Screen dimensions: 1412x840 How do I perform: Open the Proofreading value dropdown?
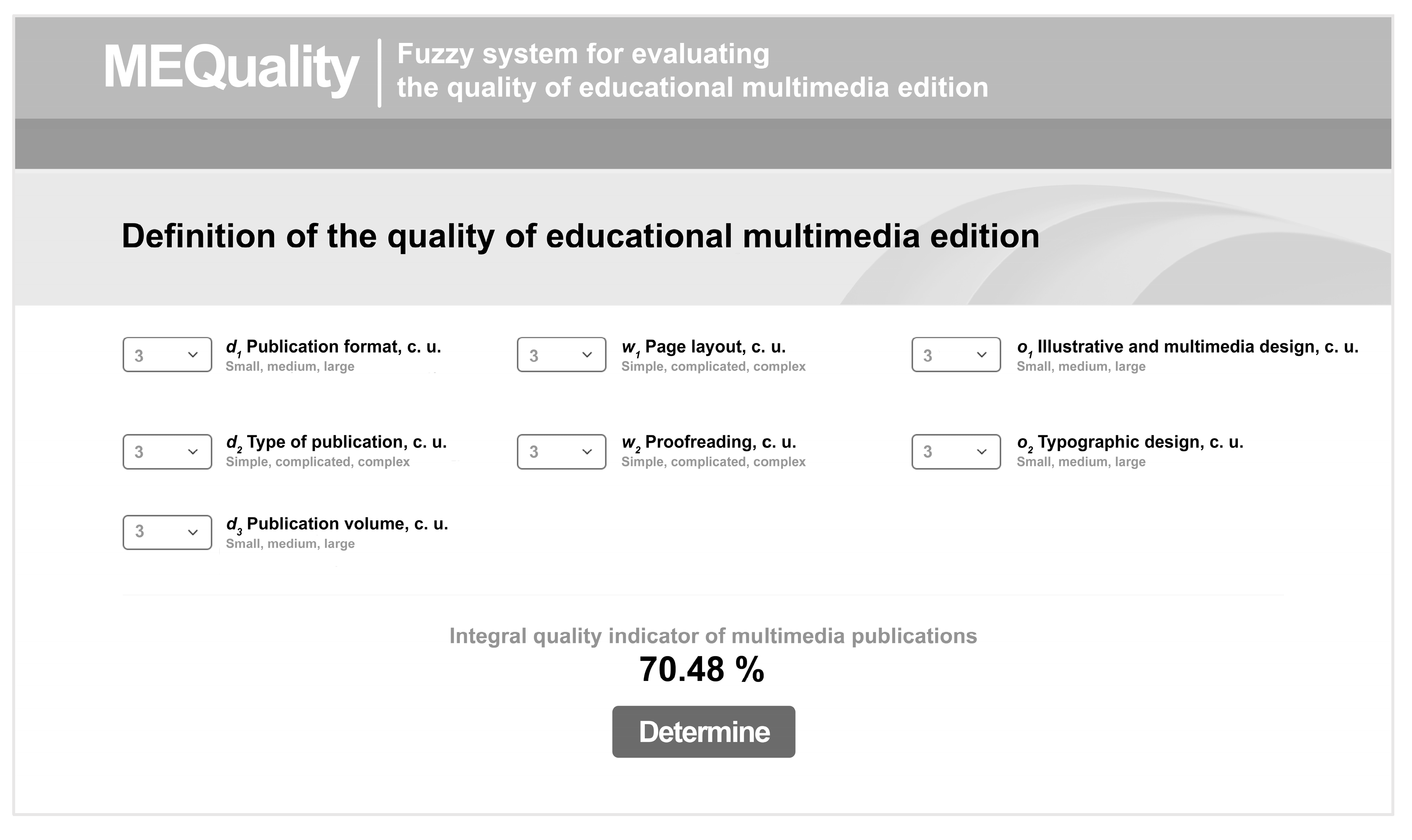point(561,452)
